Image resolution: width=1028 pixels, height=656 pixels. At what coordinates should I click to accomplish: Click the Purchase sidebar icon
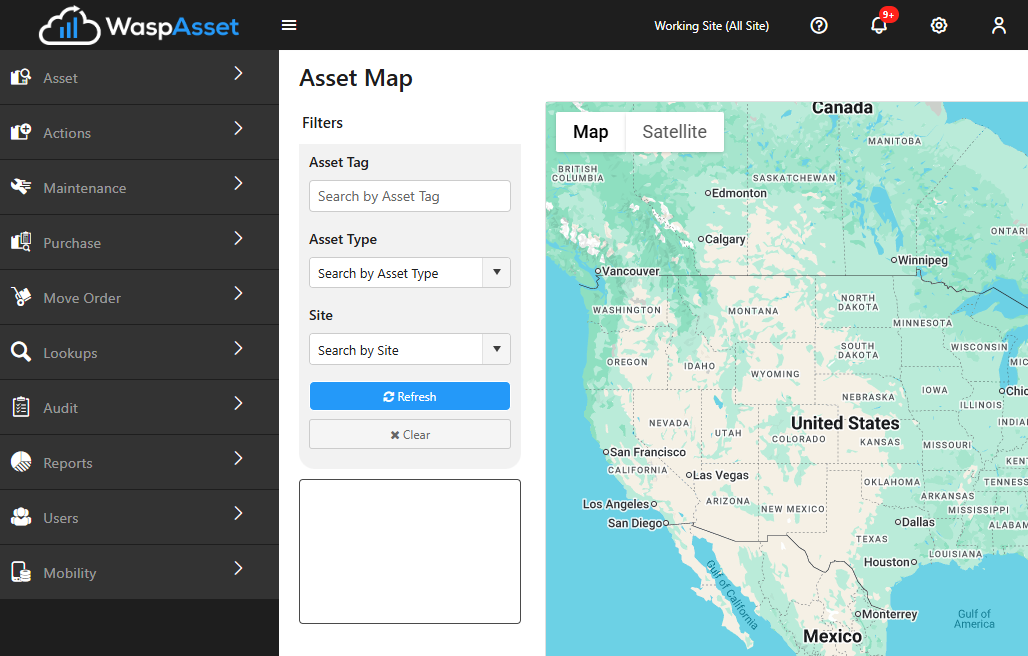pyautogui.click(x=21, y=242)
